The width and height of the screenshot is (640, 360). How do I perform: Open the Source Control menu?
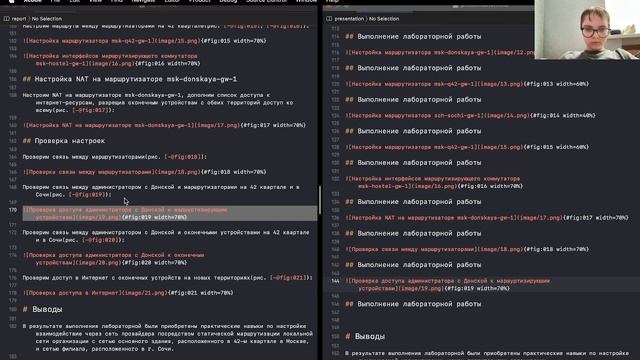266,1
